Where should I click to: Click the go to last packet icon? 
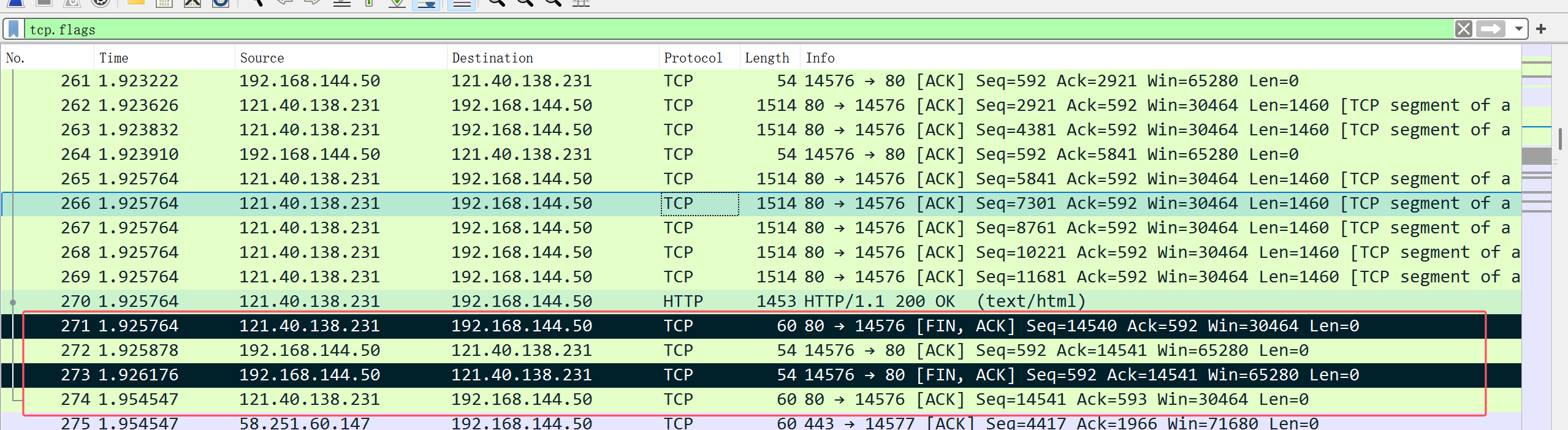tap(398, 2)
